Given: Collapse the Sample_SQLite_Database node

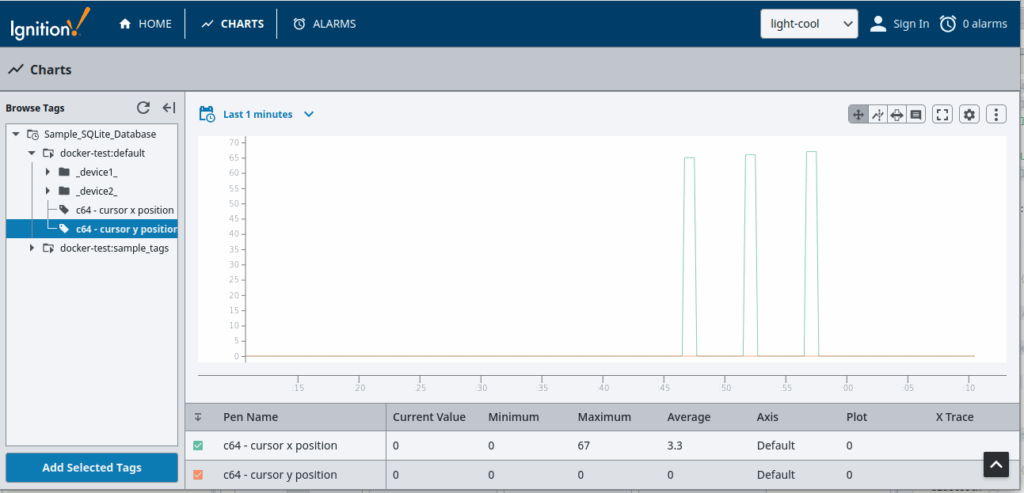Looking at the screenshot, I should 16,134.
